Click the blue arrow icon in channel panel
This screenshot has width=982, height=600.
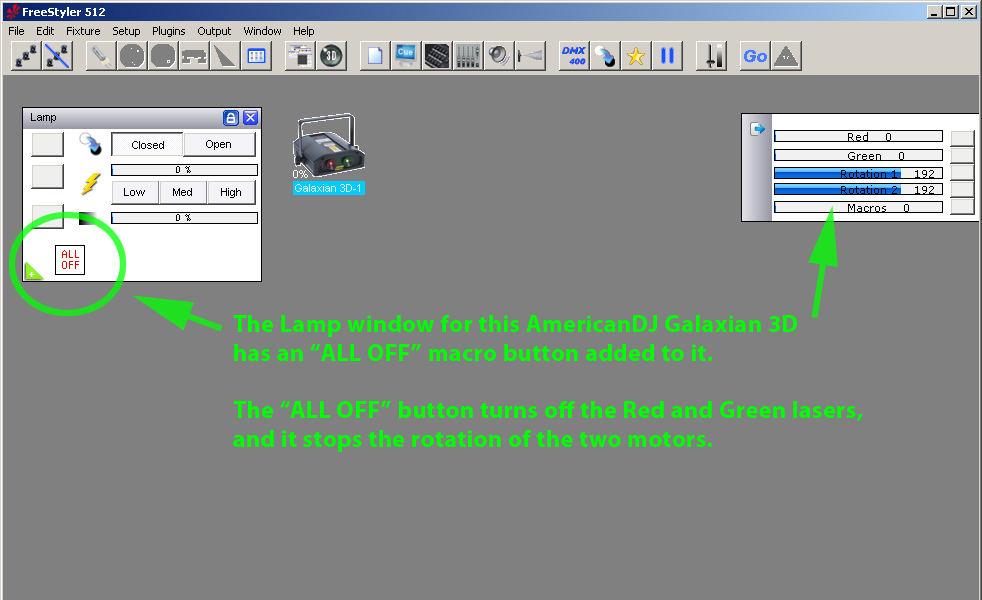(757, 129)
